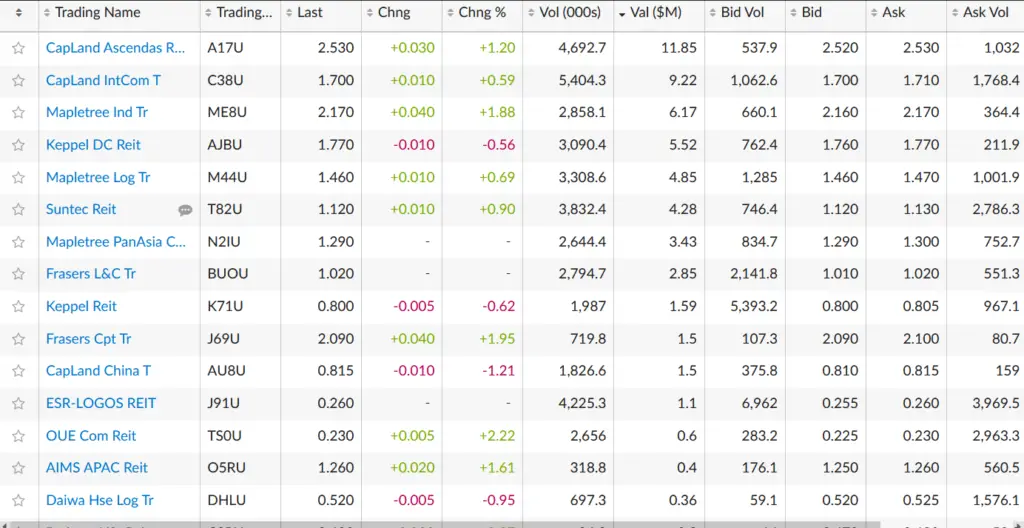This screenshot has height=528, width=1024.
Task: Open Daiwa Hse Log Tr link
Action: click(99, 501)
